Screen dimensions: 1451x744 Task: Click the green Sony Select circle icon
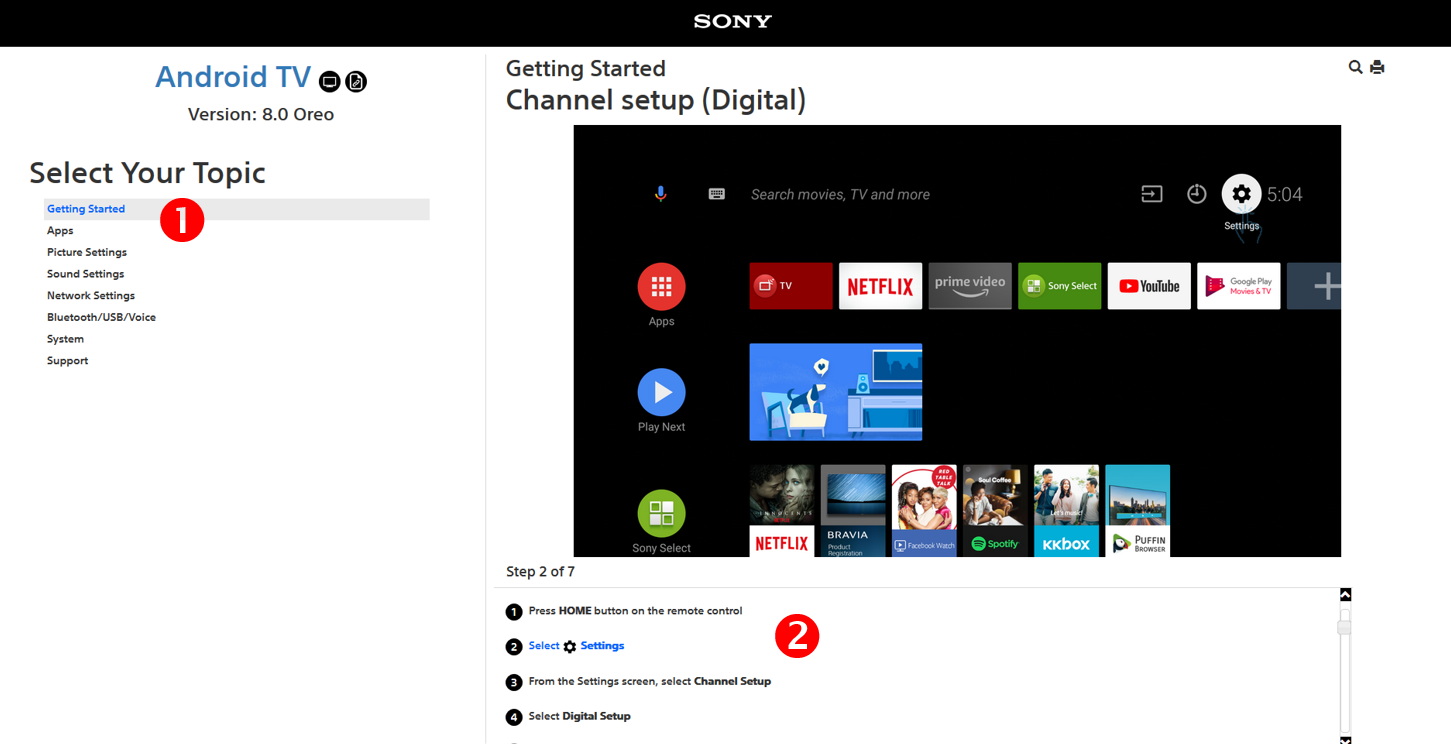tap(661, 514)
